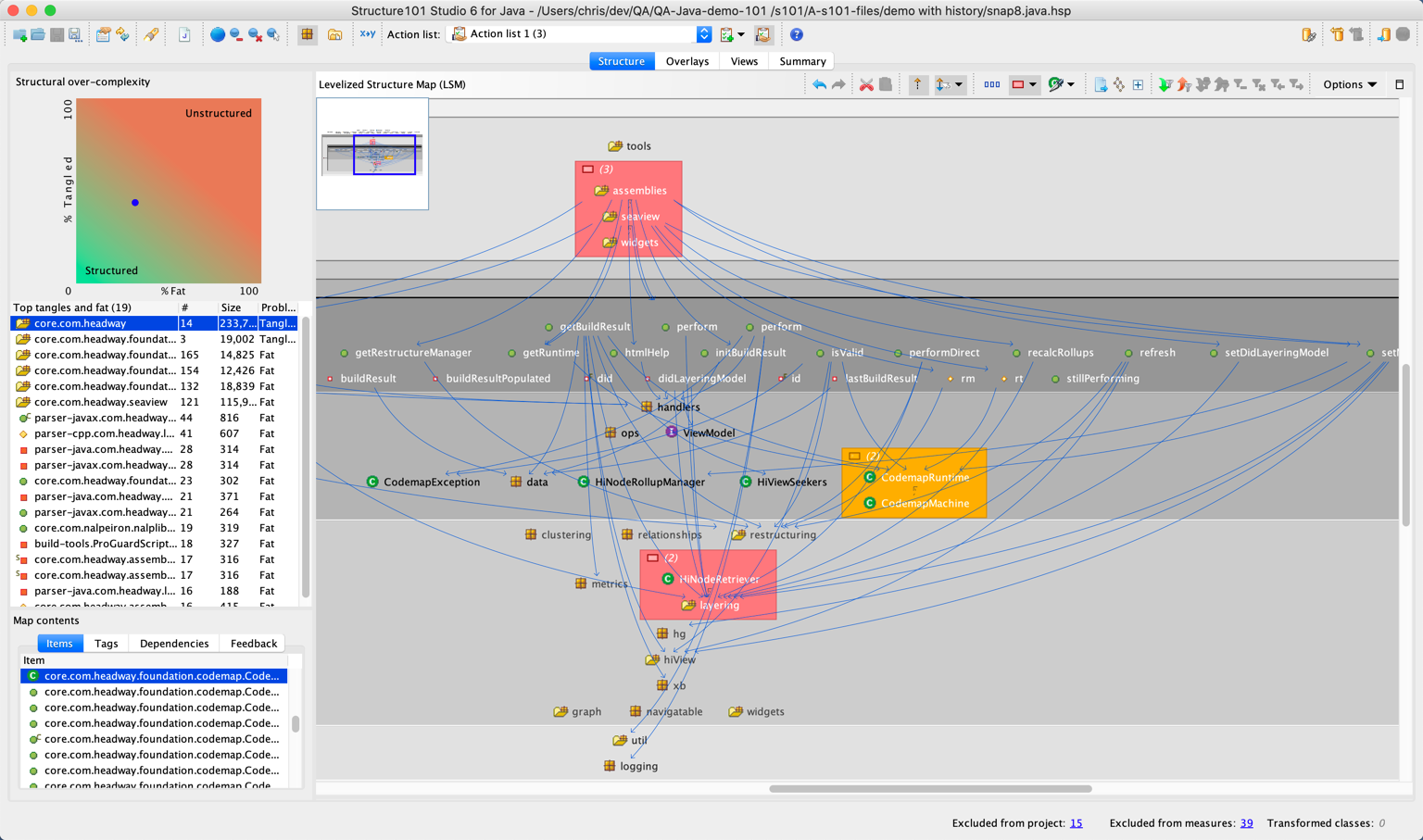Click the blue help question mark icon
The width and height of the screenshot is (1423, 840).
[x=796, y=34]
